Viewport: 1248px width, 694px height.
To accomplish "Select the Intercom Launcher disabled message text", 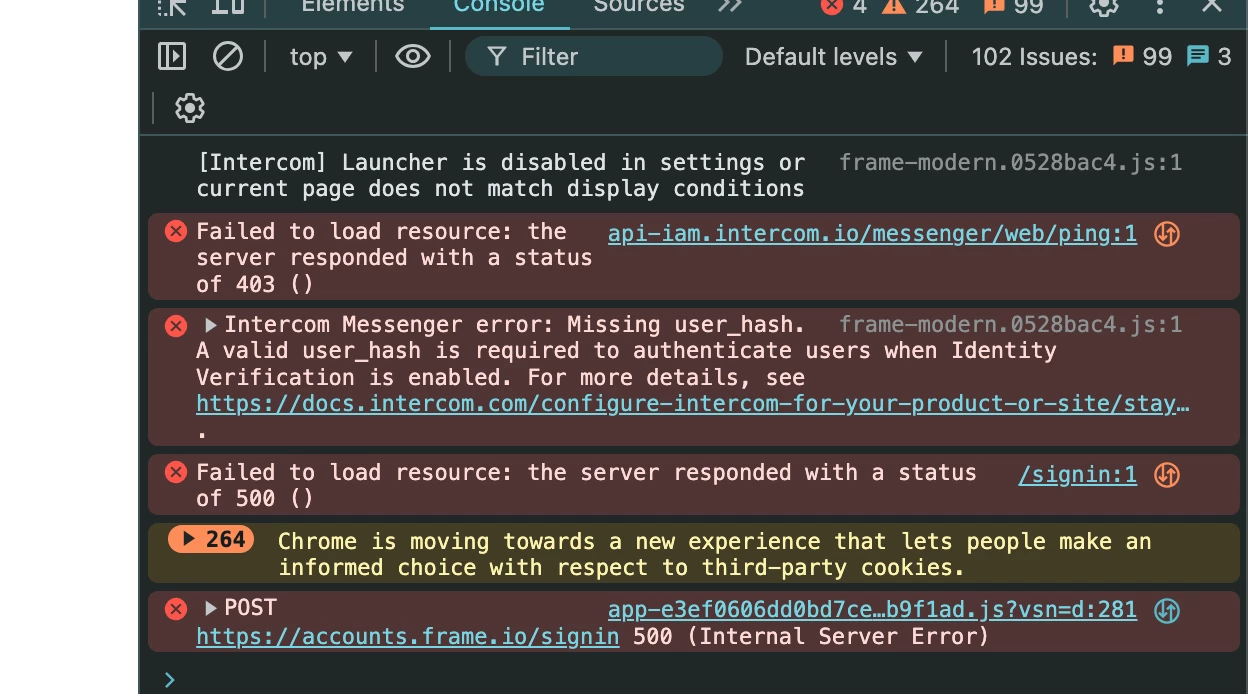I will point(501,176).
